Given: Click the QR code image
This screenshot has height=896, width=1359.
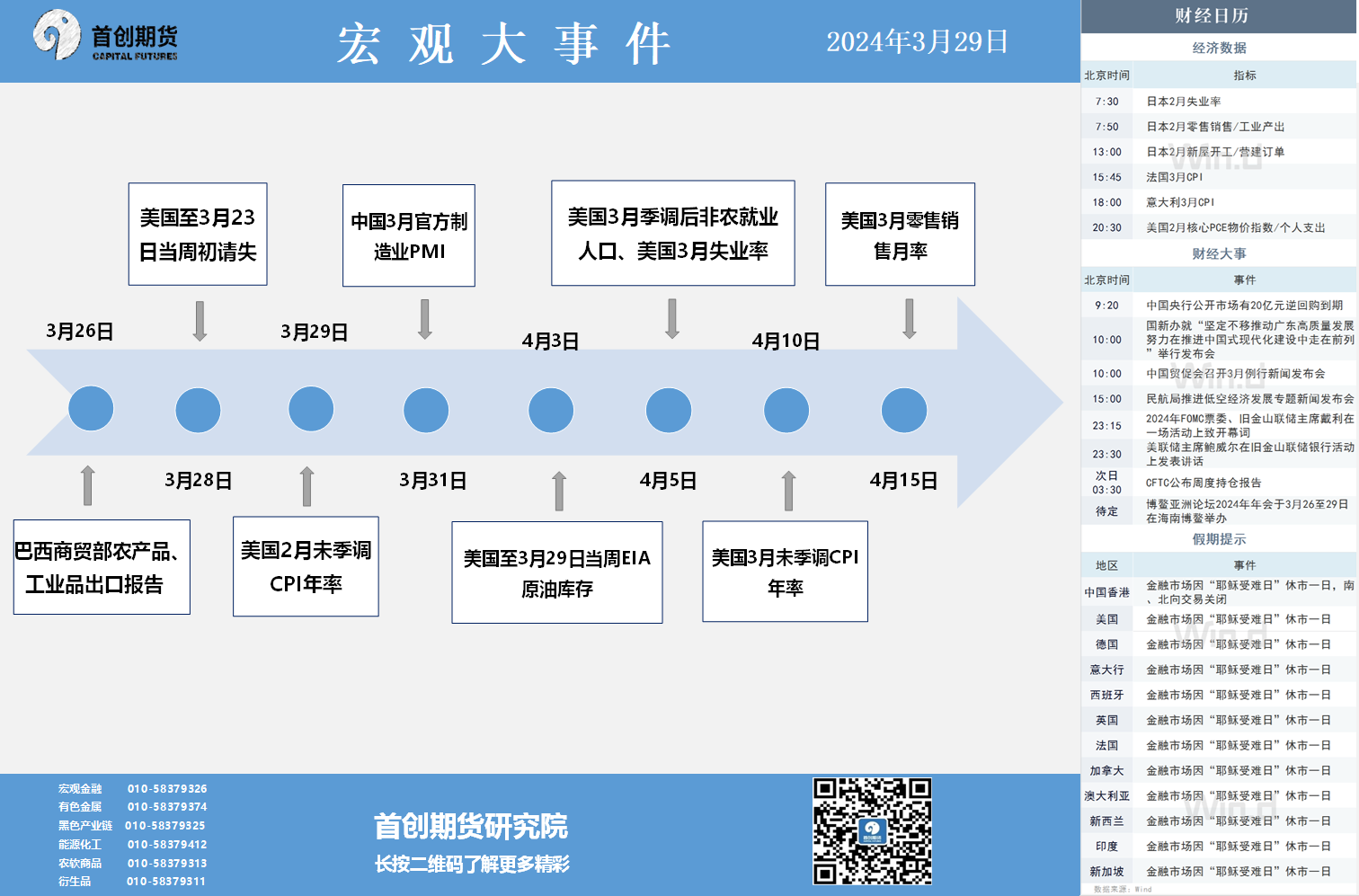Looking at the screenshot, I should point(872,831).
